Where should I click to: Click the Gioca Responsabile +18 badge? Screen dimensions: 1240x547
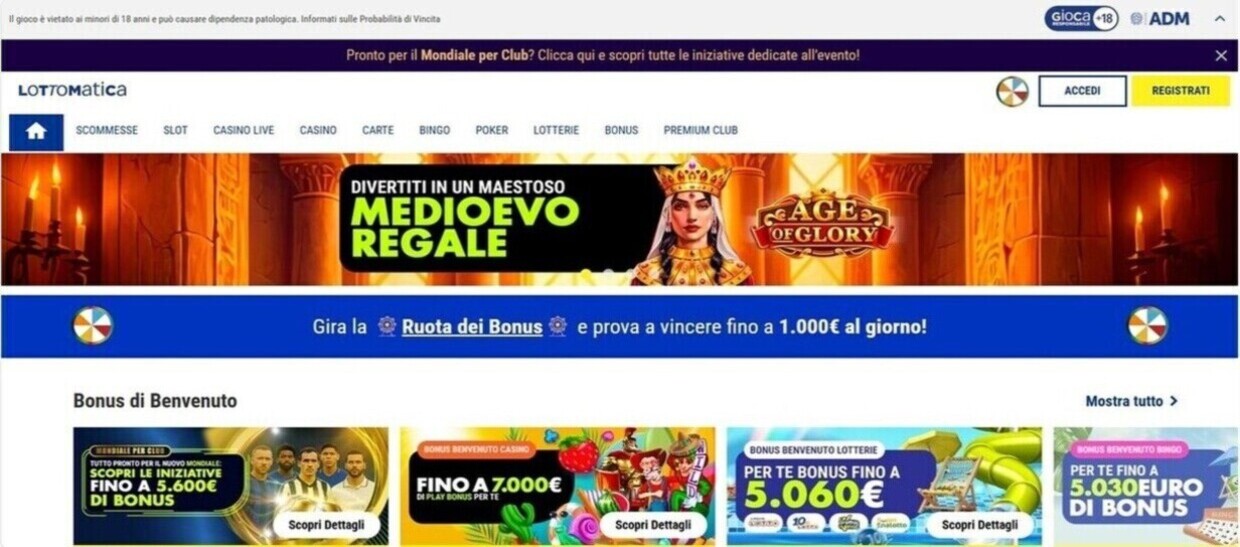(1081, 18)
